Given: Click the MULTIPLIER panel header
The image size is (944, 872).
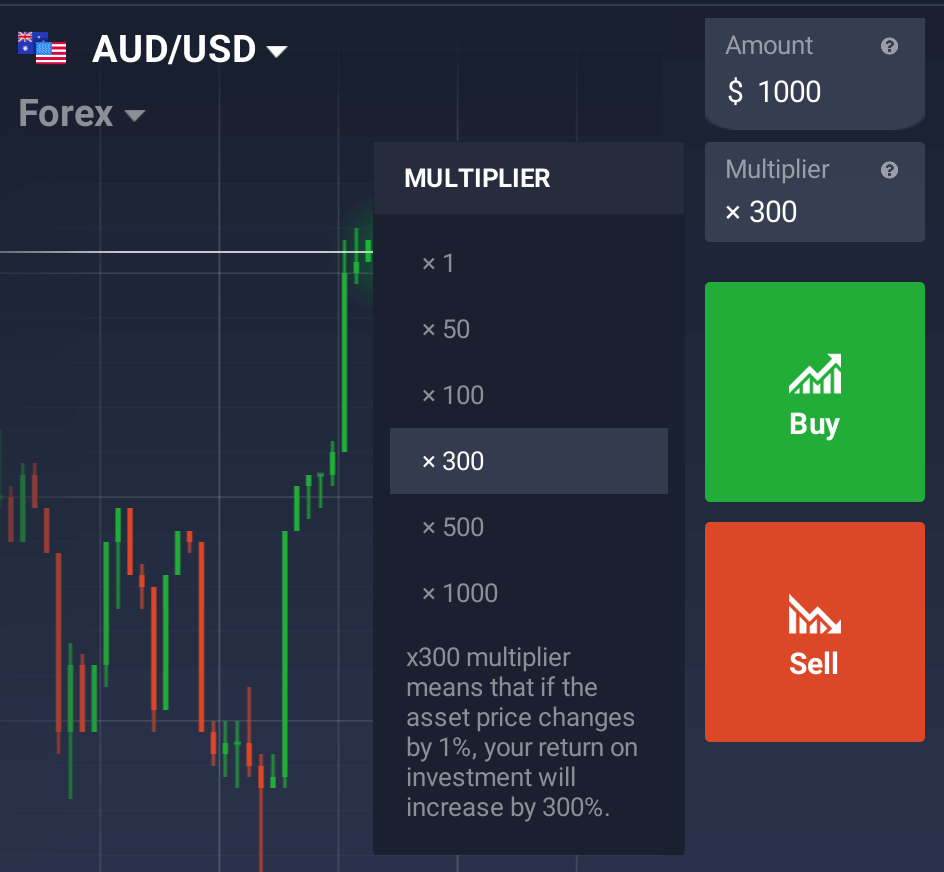Looking at the screenshot, I should [x=529, y=178].
